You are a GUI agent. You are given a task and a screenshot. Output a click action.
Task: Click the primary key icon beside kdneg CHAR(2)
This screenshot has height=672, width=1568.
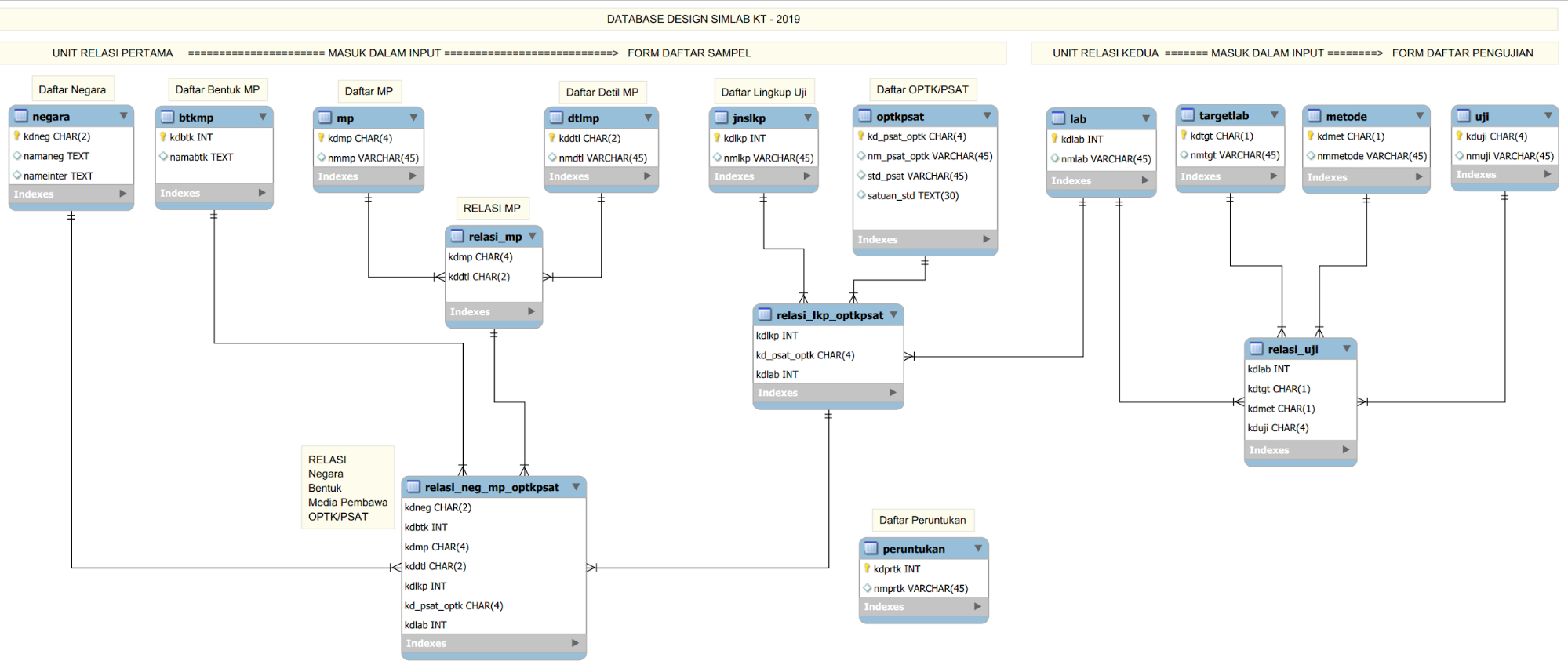click(16, 136)
